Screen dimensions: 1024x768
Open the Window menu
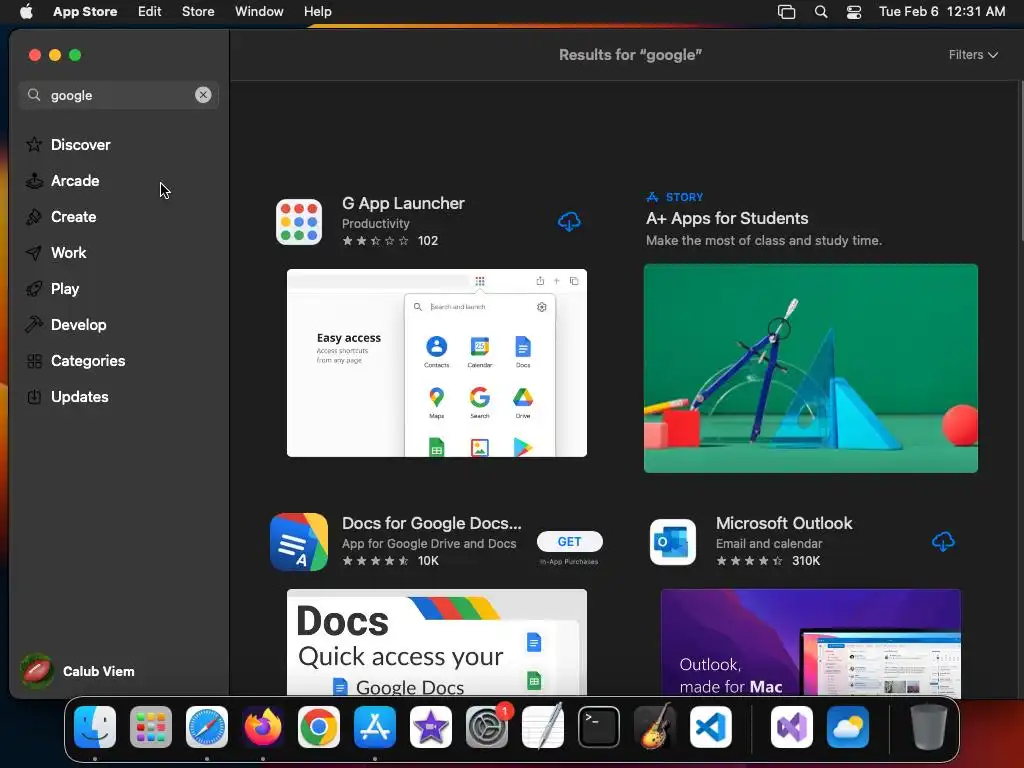coord(259,11)
